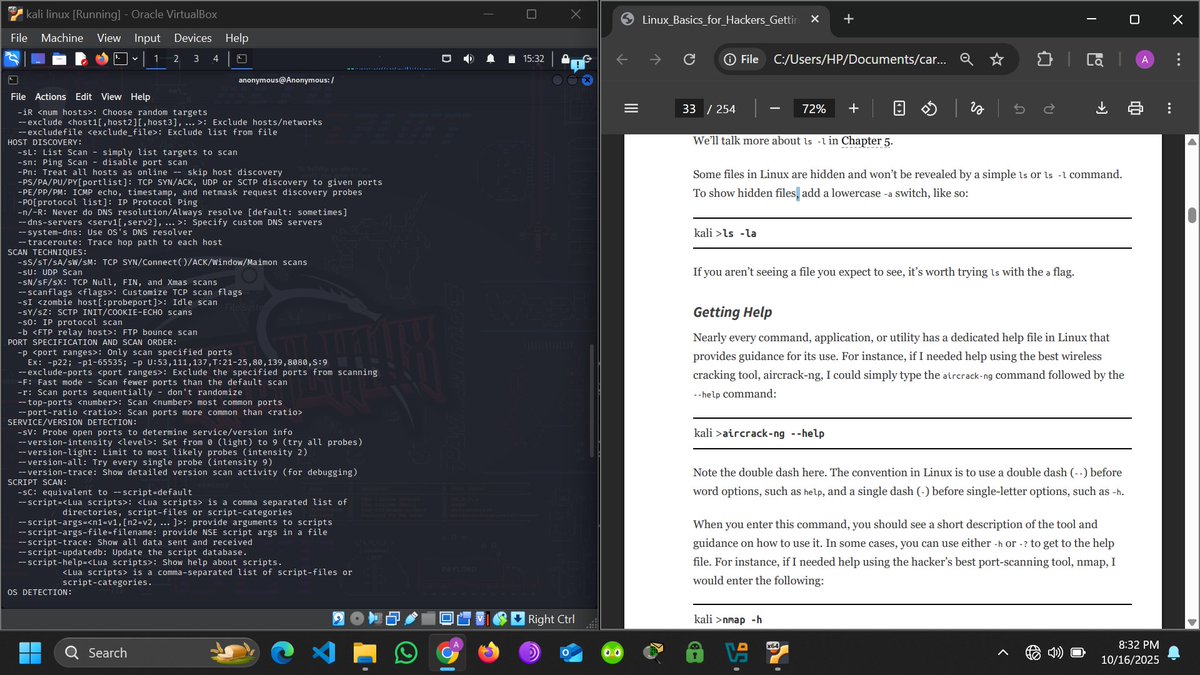The width and height of the screenshot is (1200, 675).
Task: Close the Kali terminal window with blue X
Action: click(x=587, y=79)
